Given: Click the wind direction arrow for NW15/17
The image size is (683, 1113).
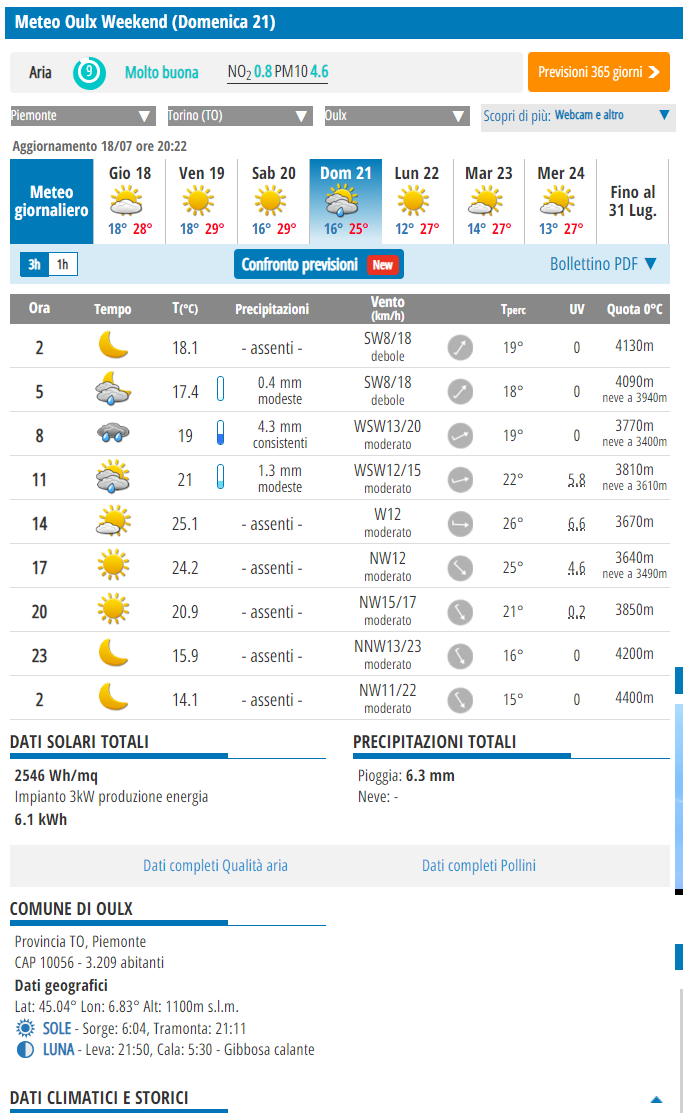Looking at the screenshot, I should (x=460, y=611).
